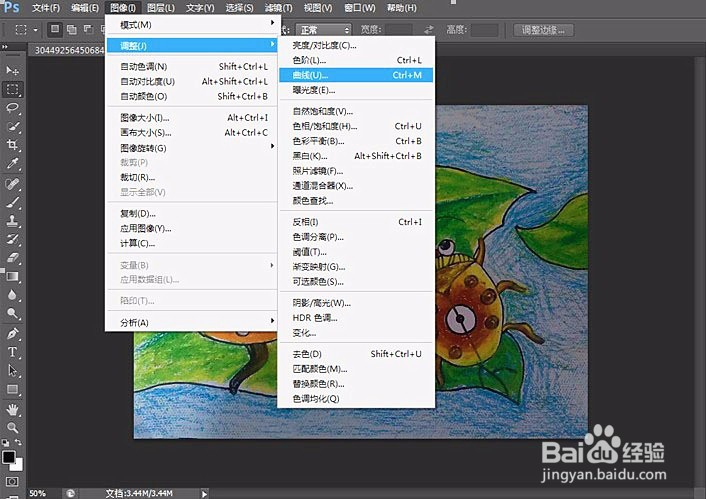Select the Dodge tool
The width and height of the screenshot is (706, 499).
12,313
